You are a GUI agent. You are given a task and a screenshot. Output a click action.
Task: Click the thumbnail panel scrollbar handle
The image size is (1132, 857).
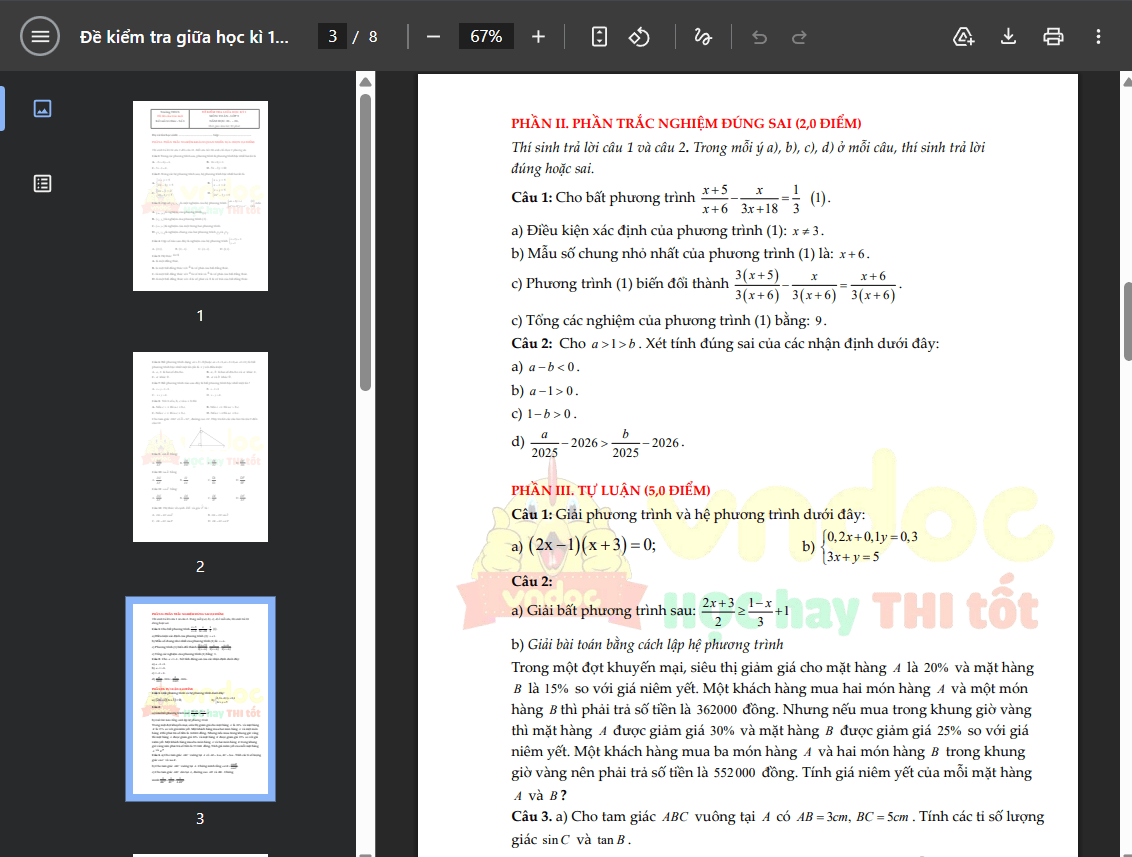pos(365,242)
